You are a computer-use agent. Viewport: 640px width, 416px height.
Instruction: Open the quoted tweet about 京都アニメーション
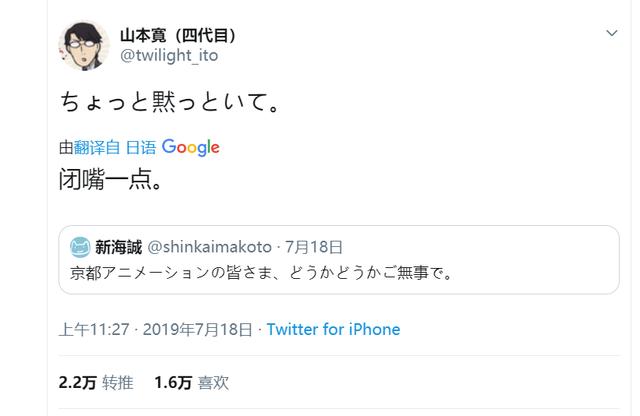point(339,260)
